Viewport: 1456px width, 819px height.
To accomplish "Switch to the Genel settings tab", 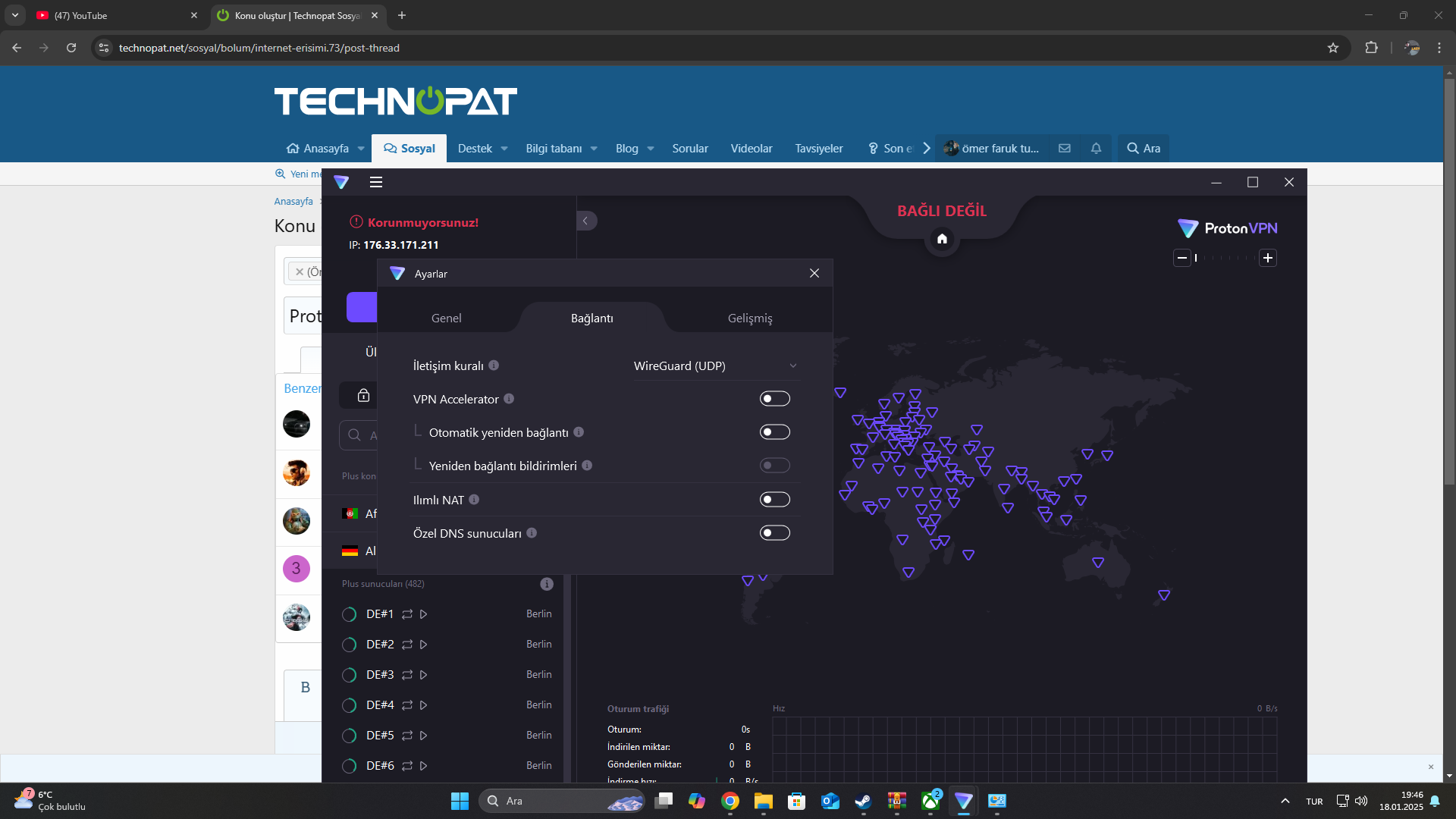I will click(446, 318).
